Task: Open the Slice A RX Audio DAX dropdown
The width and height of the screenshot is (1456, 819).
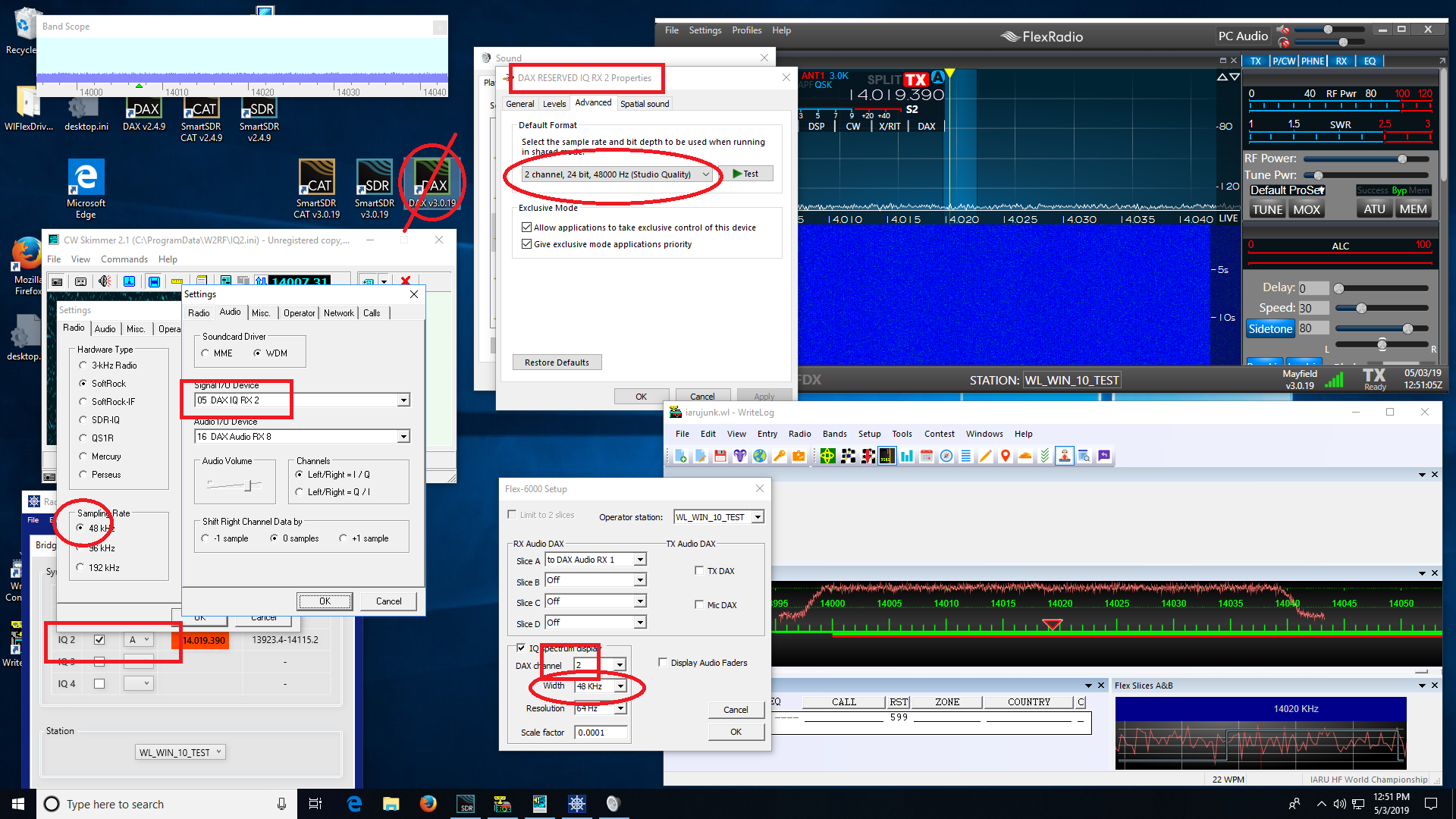Action: point(640,560)
